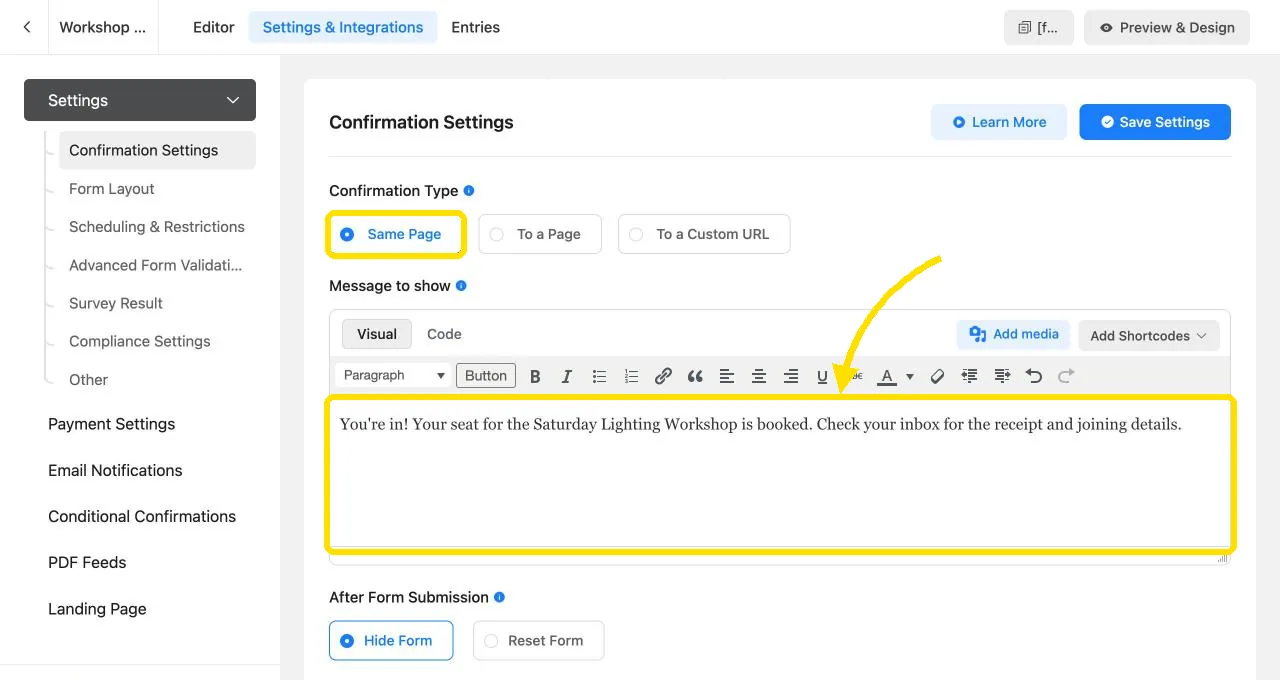Go to Email Notifications

115,470
